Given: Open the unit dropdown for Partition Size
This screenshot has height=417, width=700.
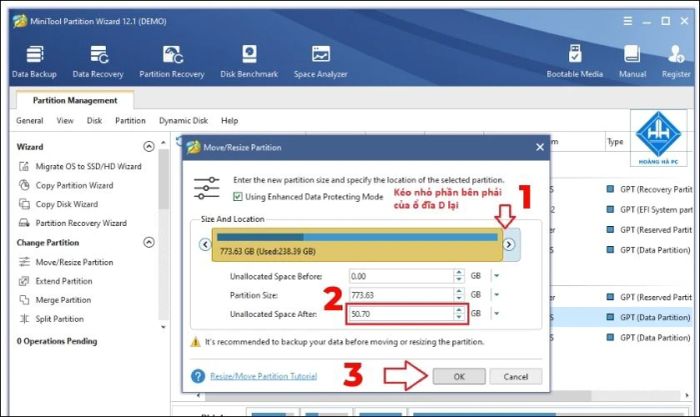Looking at the screenshot, I should click(496, 295).
